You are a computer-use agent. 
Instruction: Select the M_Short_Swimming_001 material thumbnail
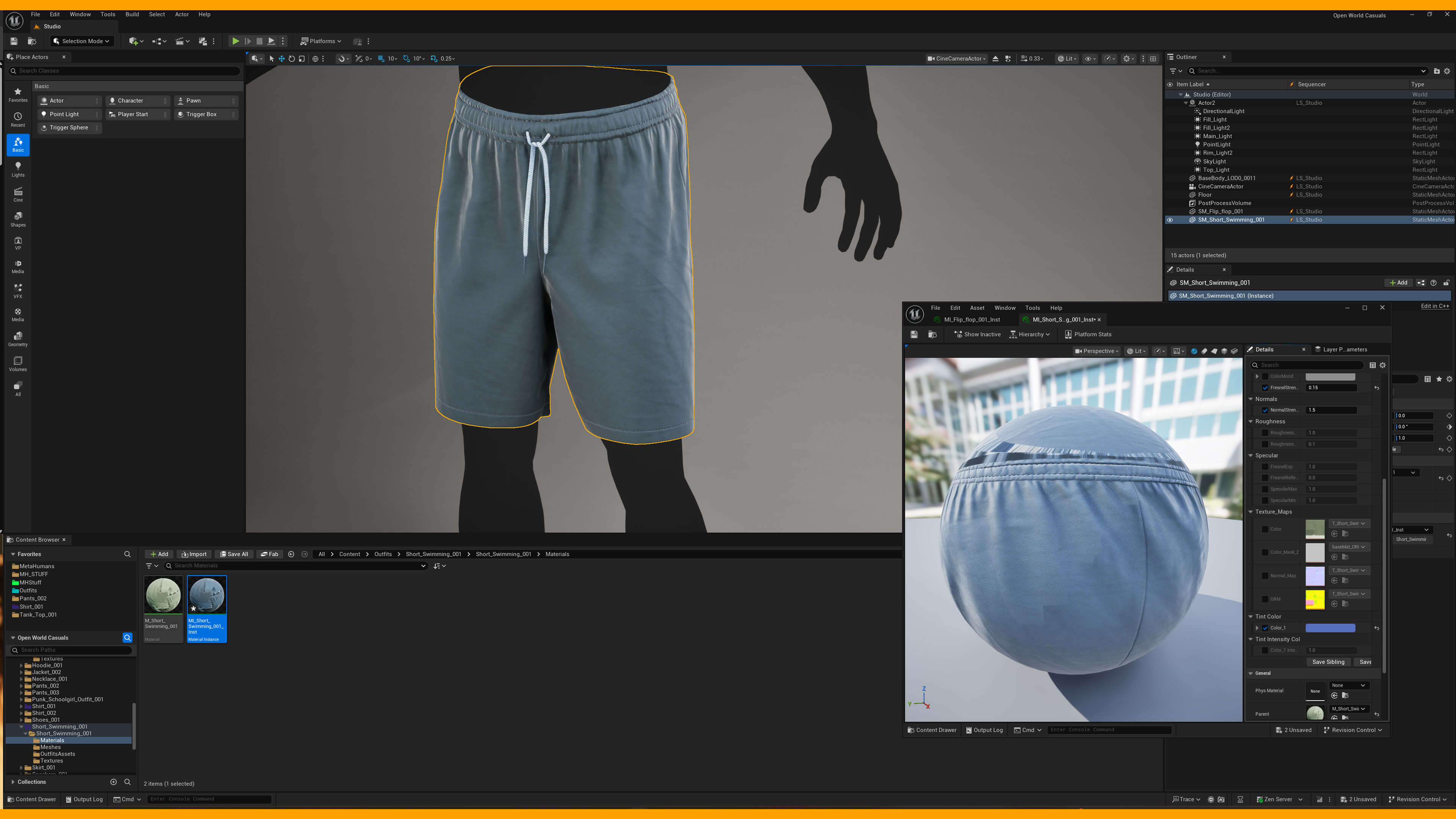tap(163, 595)
